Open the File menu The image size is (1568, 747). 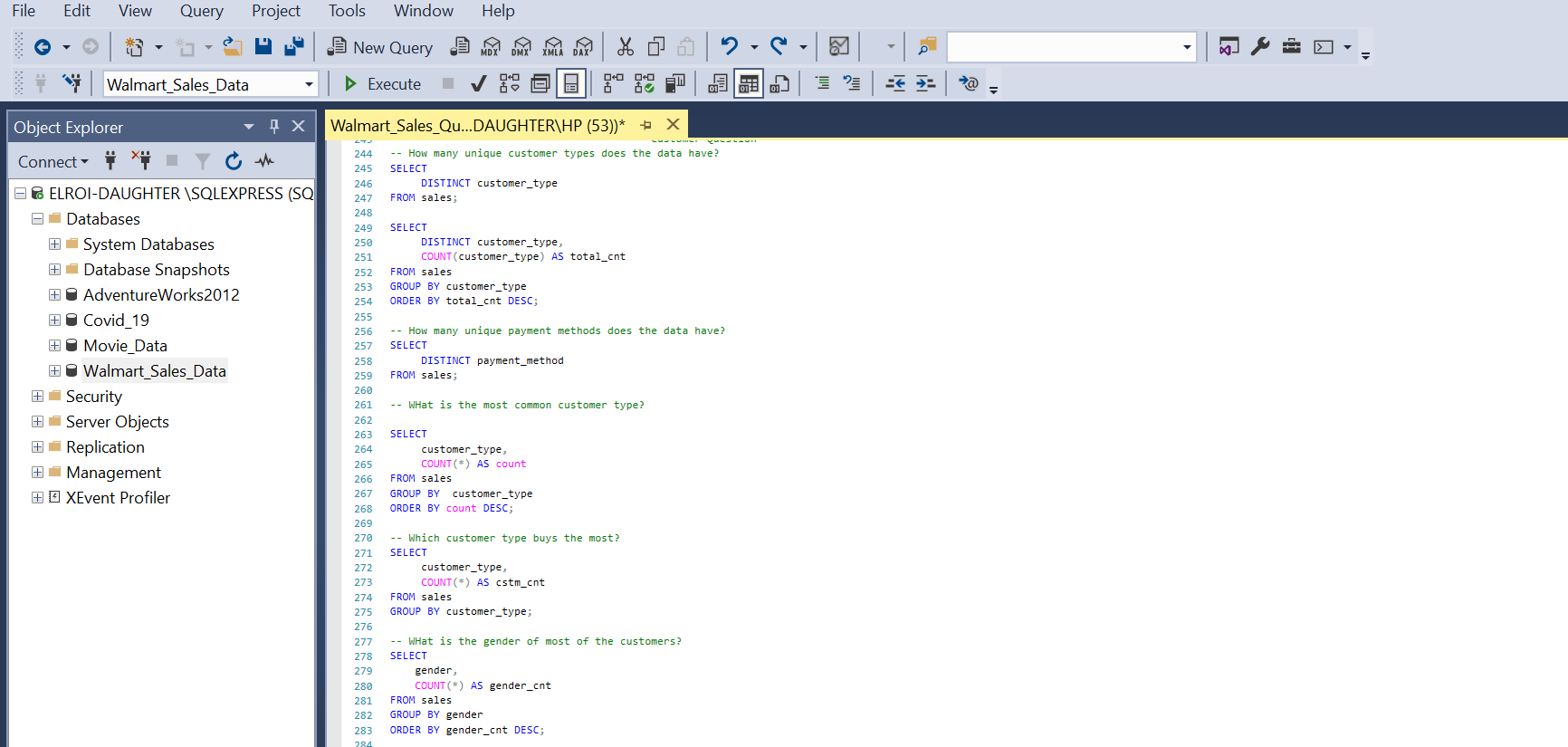click(24, 11)
